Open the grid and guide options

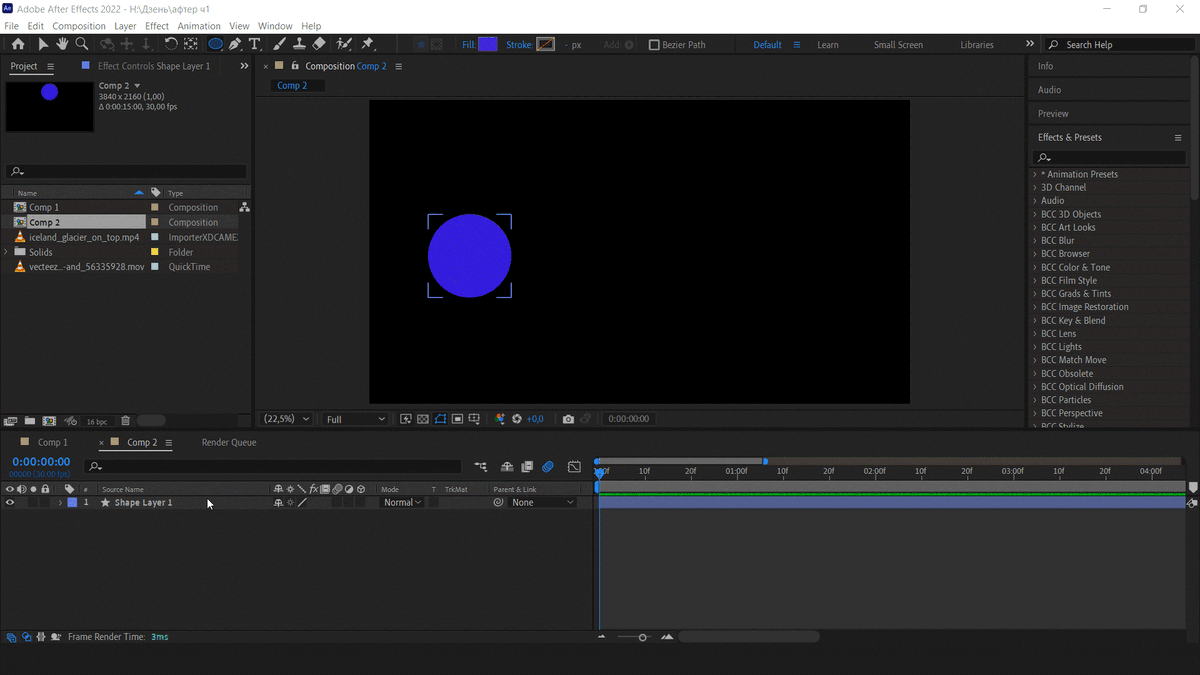pos(474,419)
